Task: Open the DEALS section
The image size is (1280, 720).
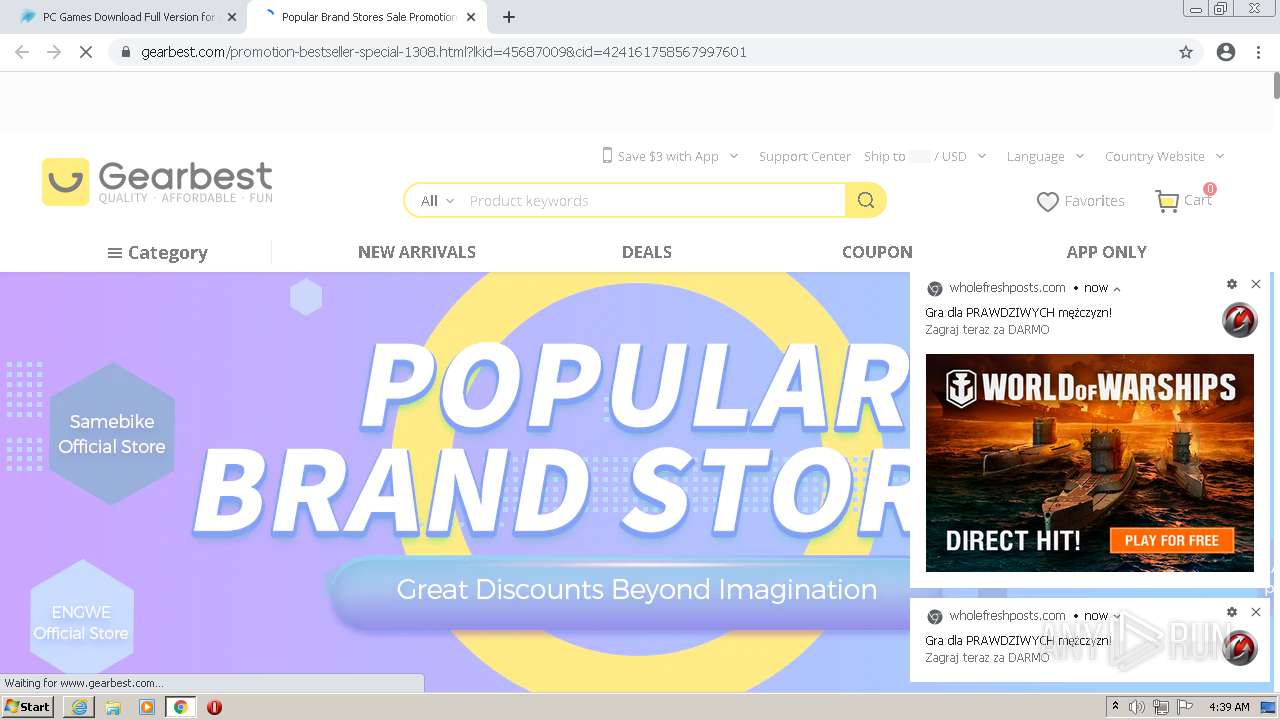Action: (647, 252)
